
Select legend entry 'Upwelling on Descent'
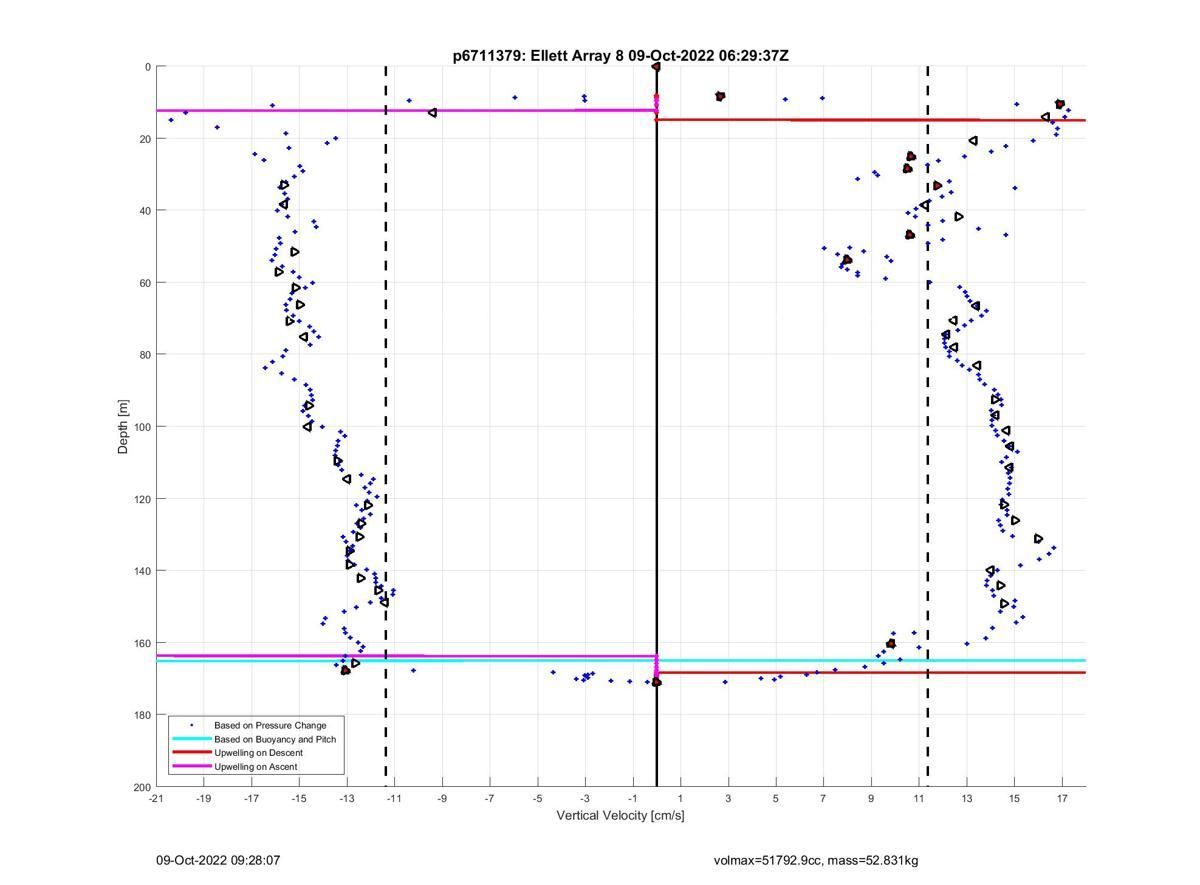(258, 753)
